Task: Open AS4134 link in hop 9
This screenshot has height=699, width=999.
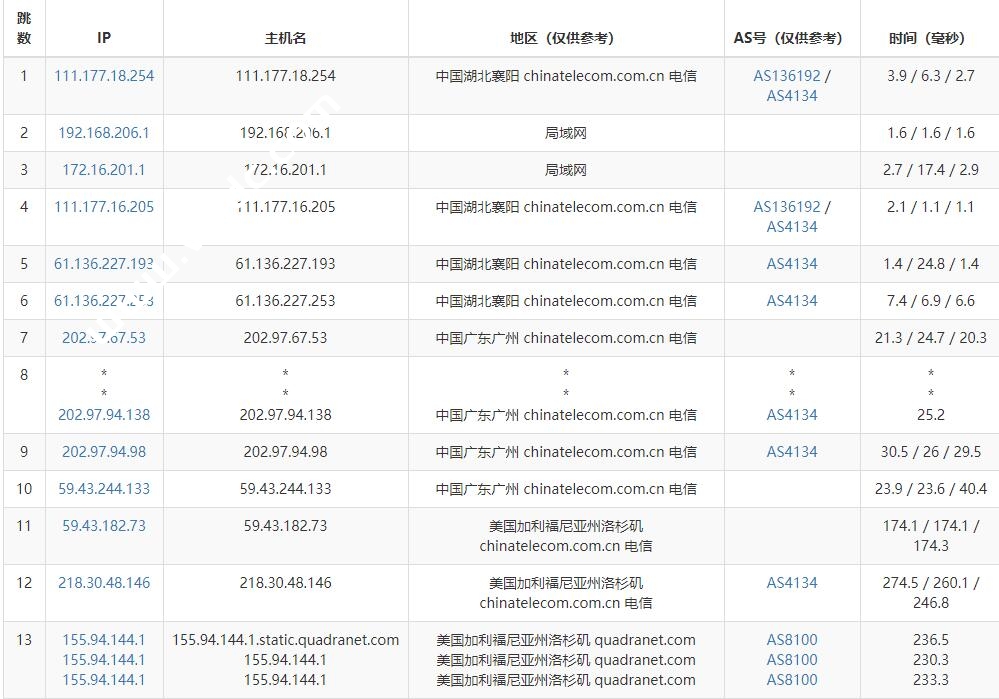Action: [x=792, y=452]
